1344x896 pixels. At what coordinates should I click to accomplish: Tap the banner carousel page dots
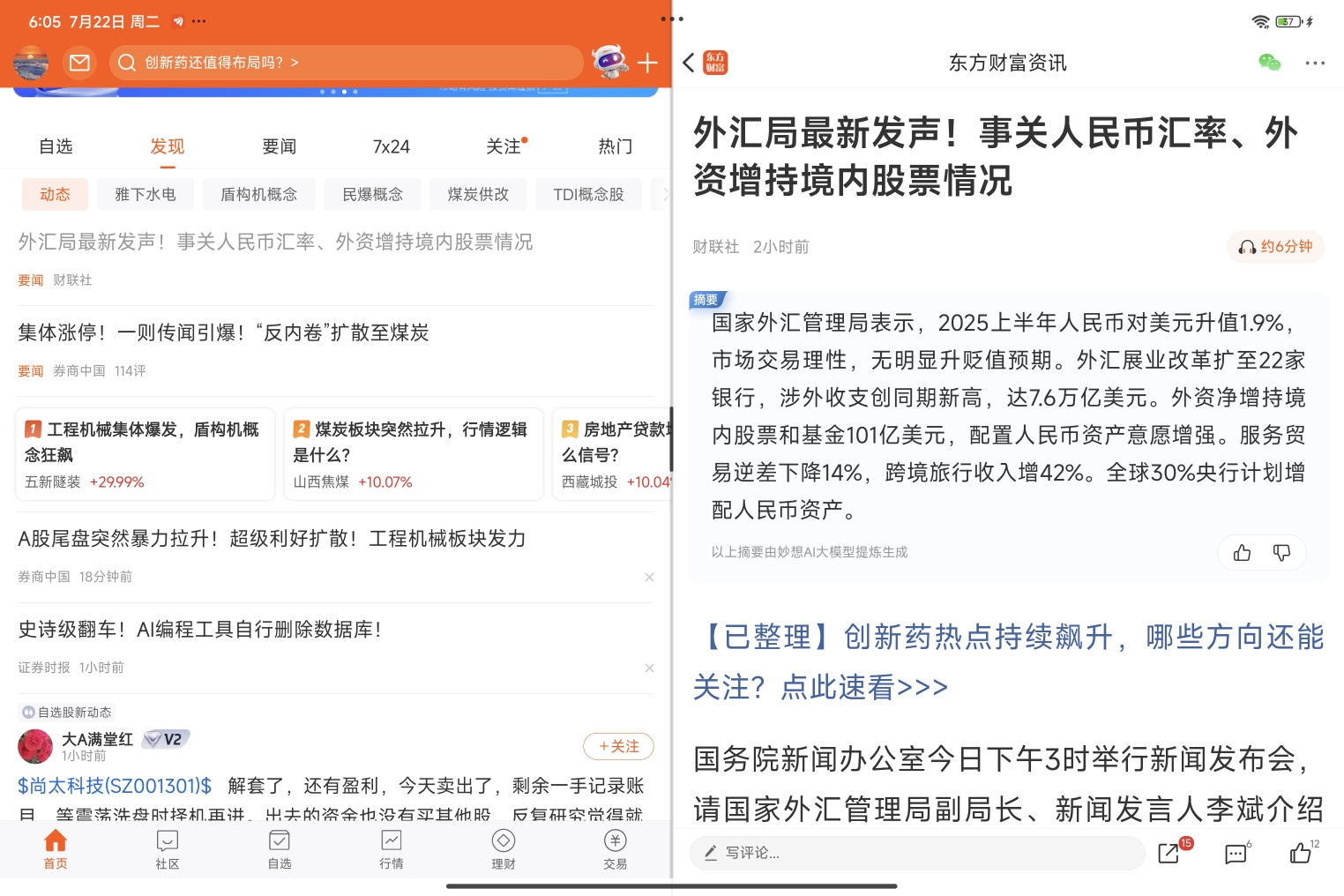[x=339, y=92]
